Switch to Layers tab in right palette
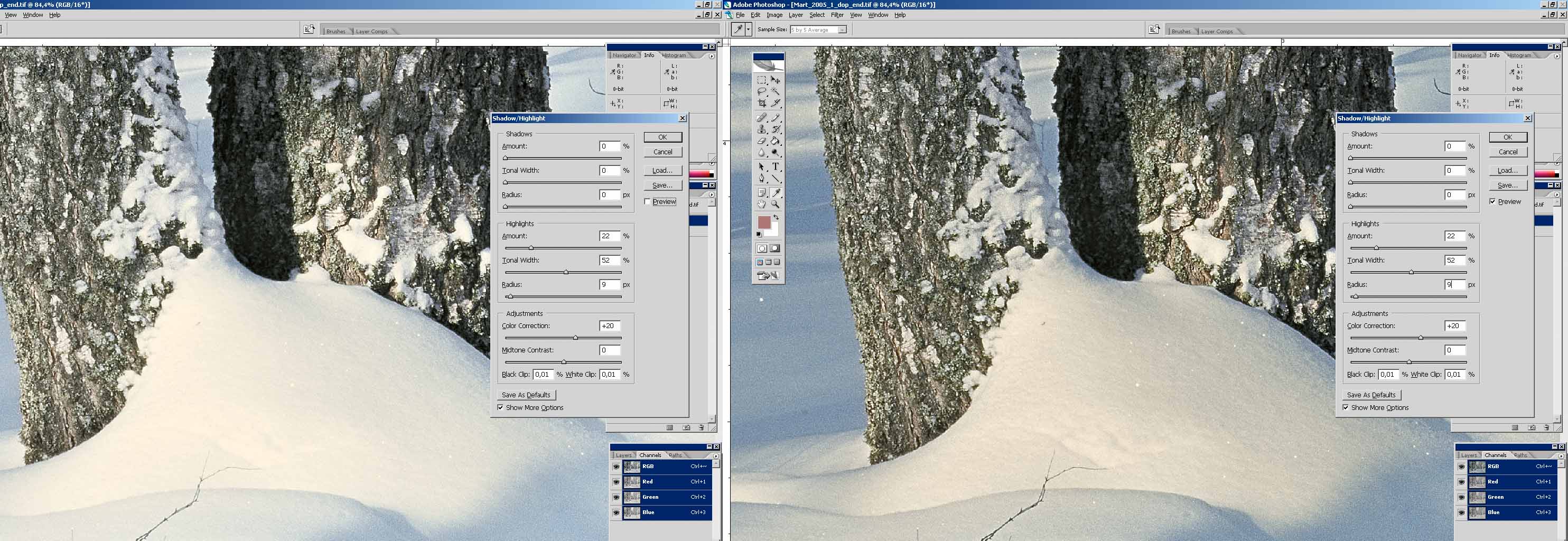This screenshot has width=1568, height=541. (x=1469, y=455)
